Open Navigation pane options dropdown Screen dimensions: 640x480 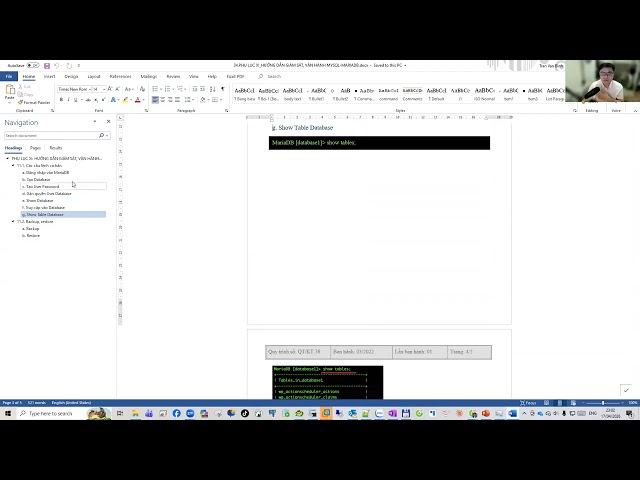click(x=95, y=122)
